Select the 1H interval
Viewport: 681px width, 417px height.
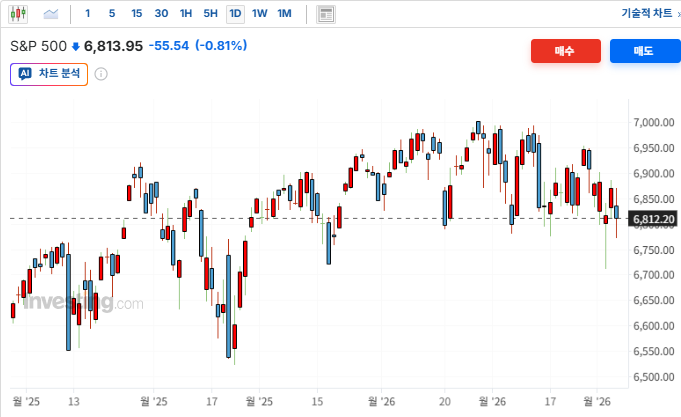click(x=186, y=13)
